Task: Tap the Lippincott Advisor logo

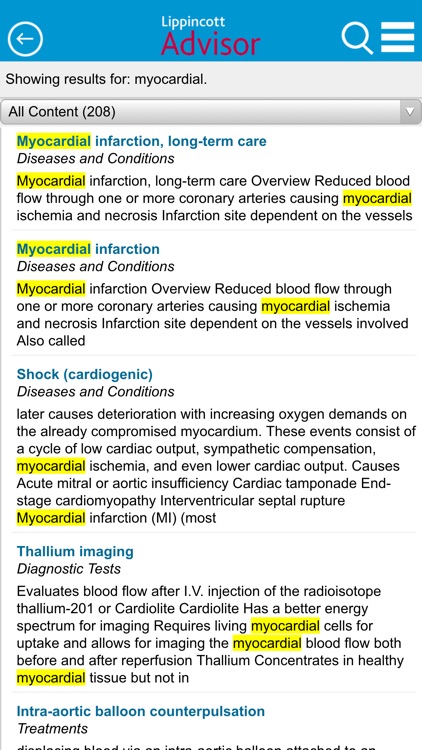Action: 211,36
